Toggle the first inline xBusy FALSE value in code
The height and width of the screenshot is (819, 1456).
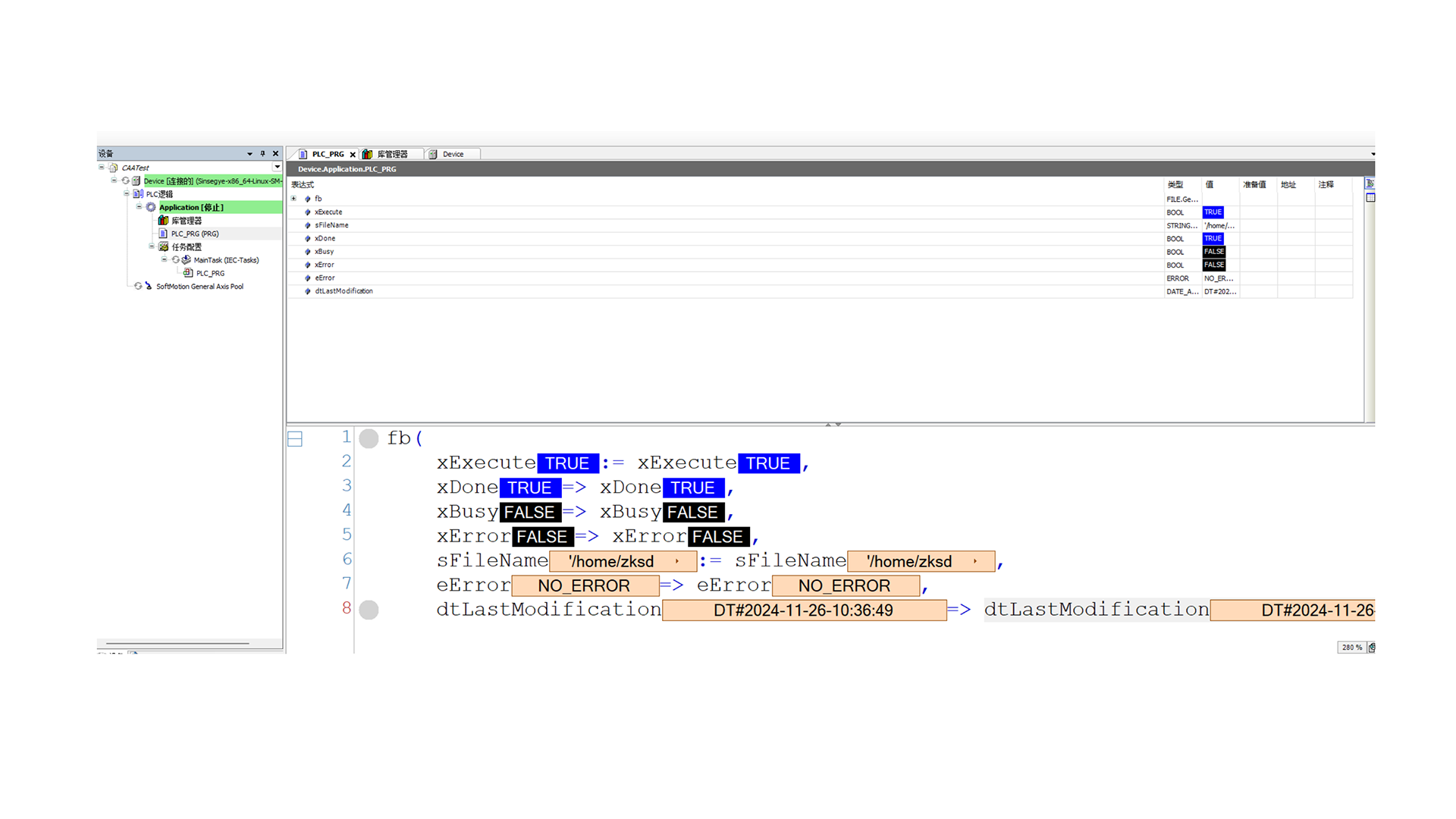tap(529, 513)
